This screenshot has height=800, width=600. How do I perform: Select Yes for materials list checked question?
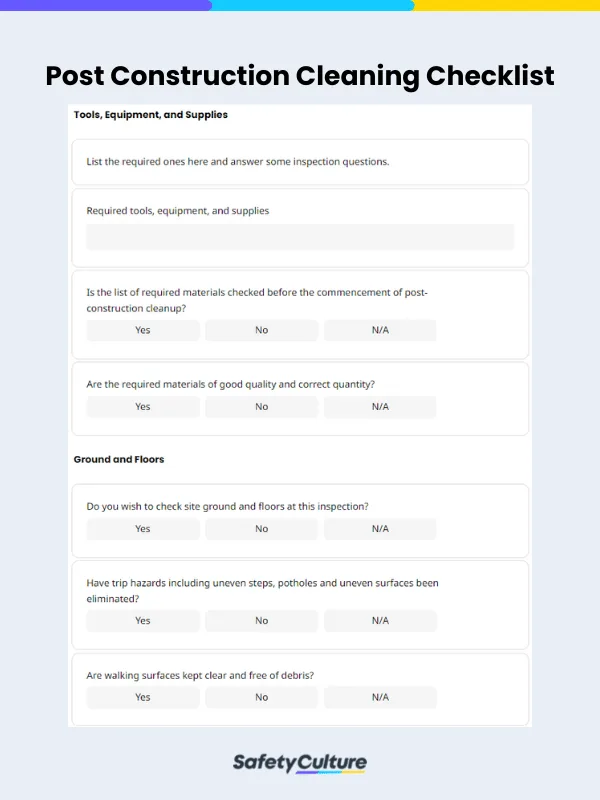143,330
